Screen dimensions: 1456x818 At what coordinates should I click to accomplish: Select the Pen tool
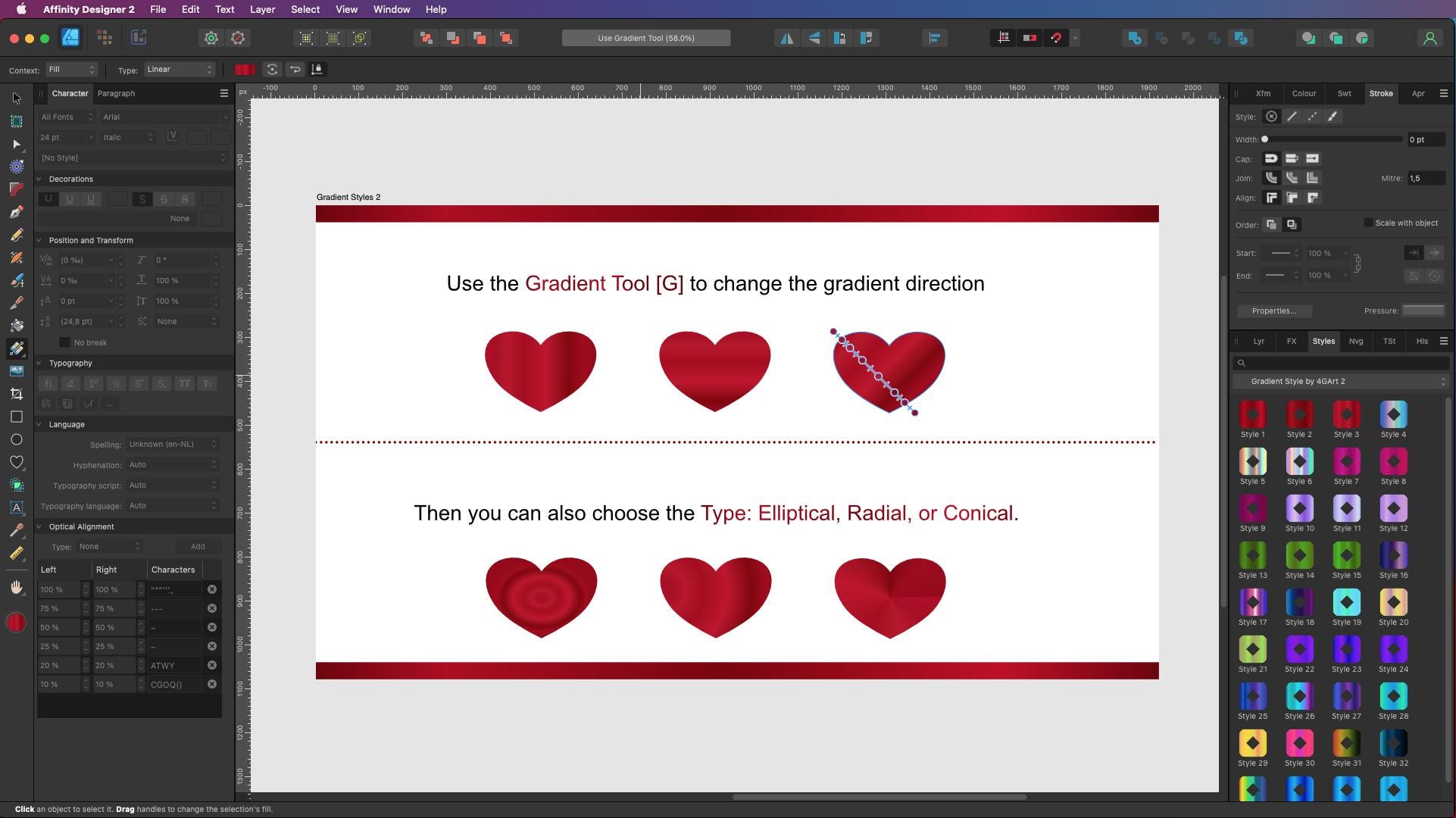pyautogui.click(x=17, y=212)
